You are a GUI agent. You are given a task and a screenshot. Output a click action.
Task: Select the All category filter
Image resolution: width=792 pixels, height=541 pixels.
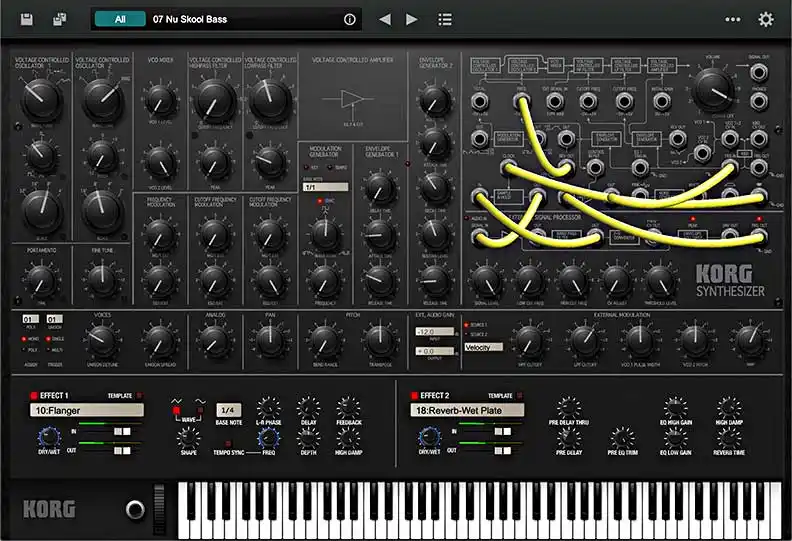point(120,19)
